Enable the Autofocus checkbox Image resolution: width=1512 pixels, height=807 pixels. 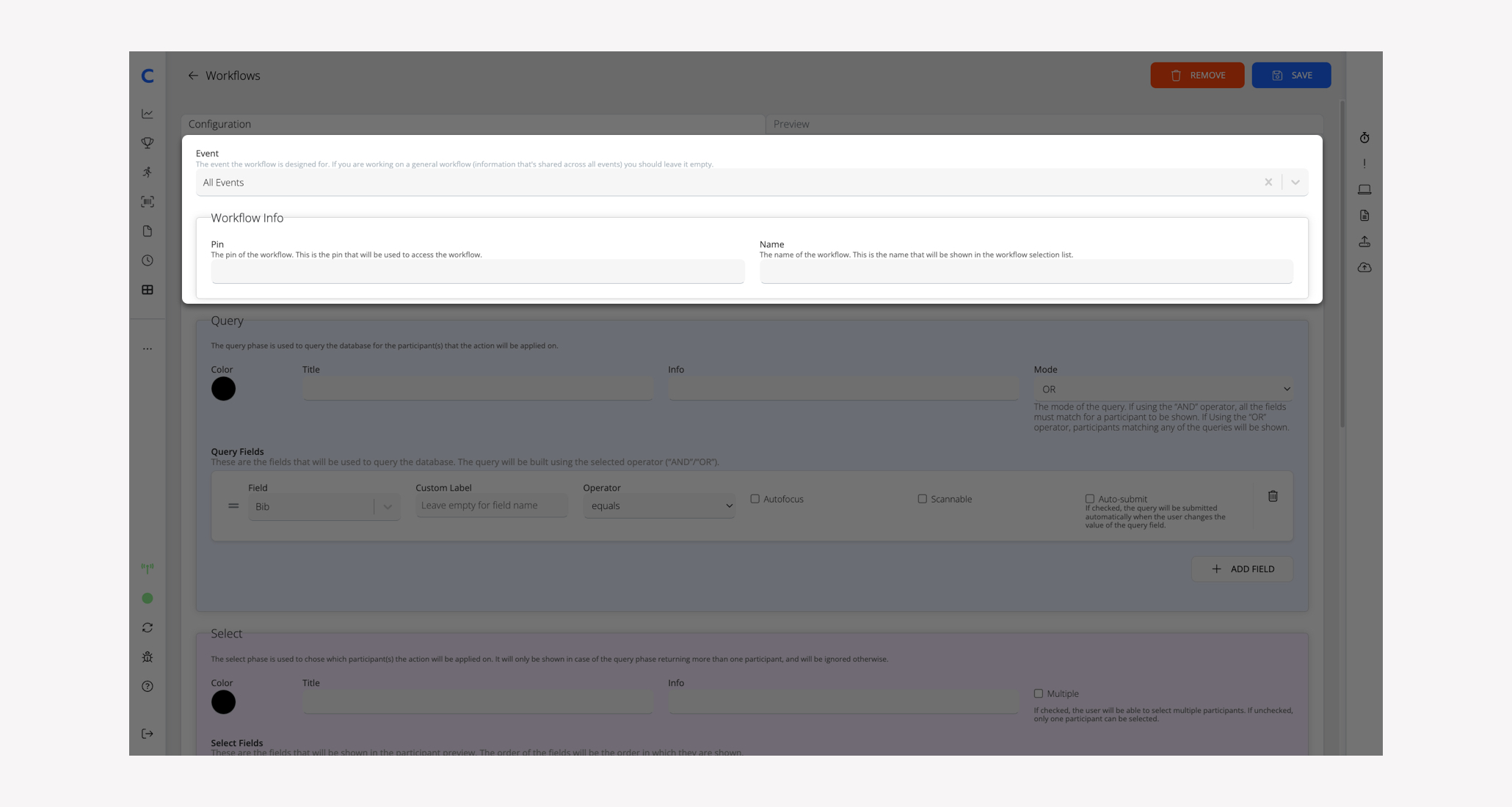[755, 499]
